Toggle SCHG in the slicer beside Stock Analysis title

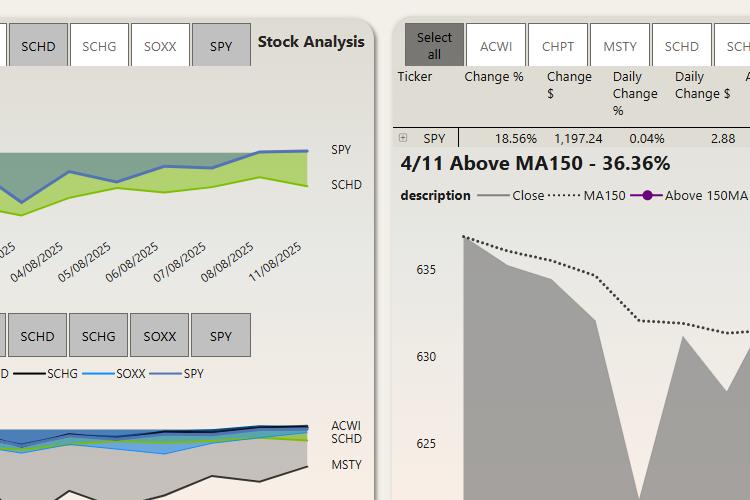99,45
